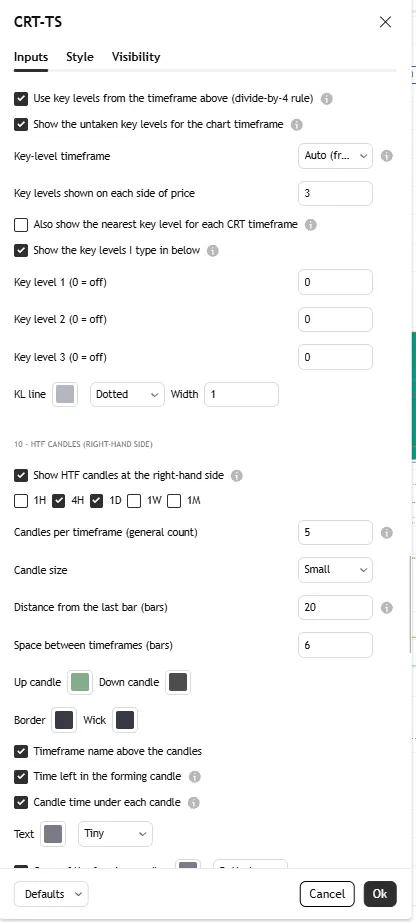Open the Key-level timeframe Auto dropdown
This screenshot has width=416, height=922.
click(x=335, y=156)
